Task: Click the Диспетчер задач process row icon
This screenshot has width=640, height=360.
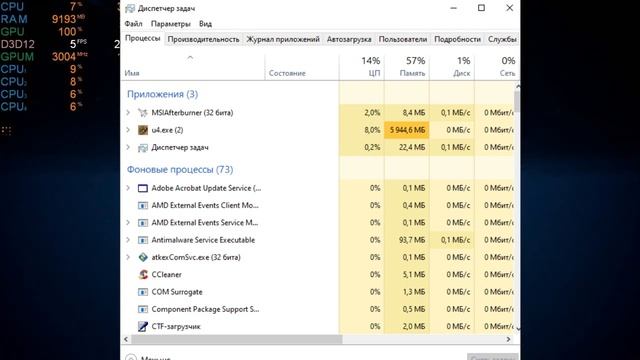Action: click(142, 148)
